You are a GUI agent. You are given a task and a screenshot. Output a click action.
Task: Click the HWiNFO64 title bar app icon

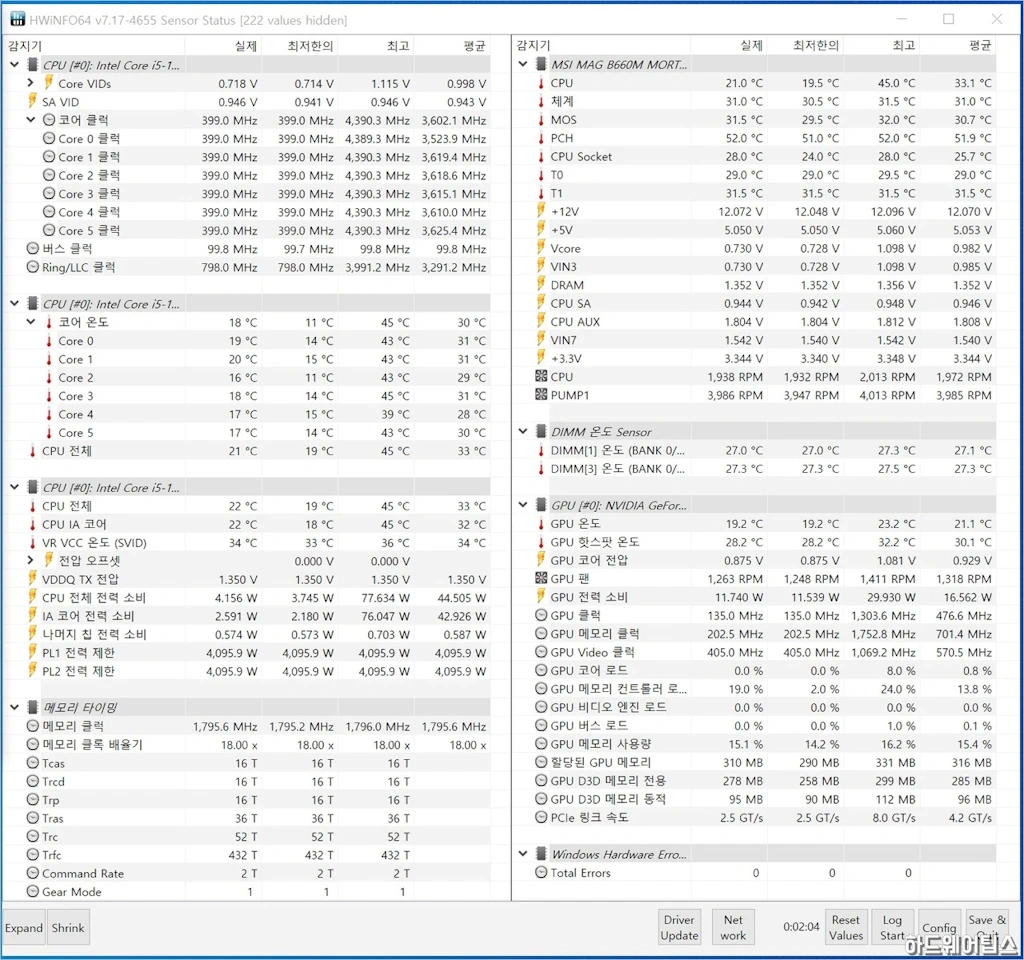pos(18,19)
